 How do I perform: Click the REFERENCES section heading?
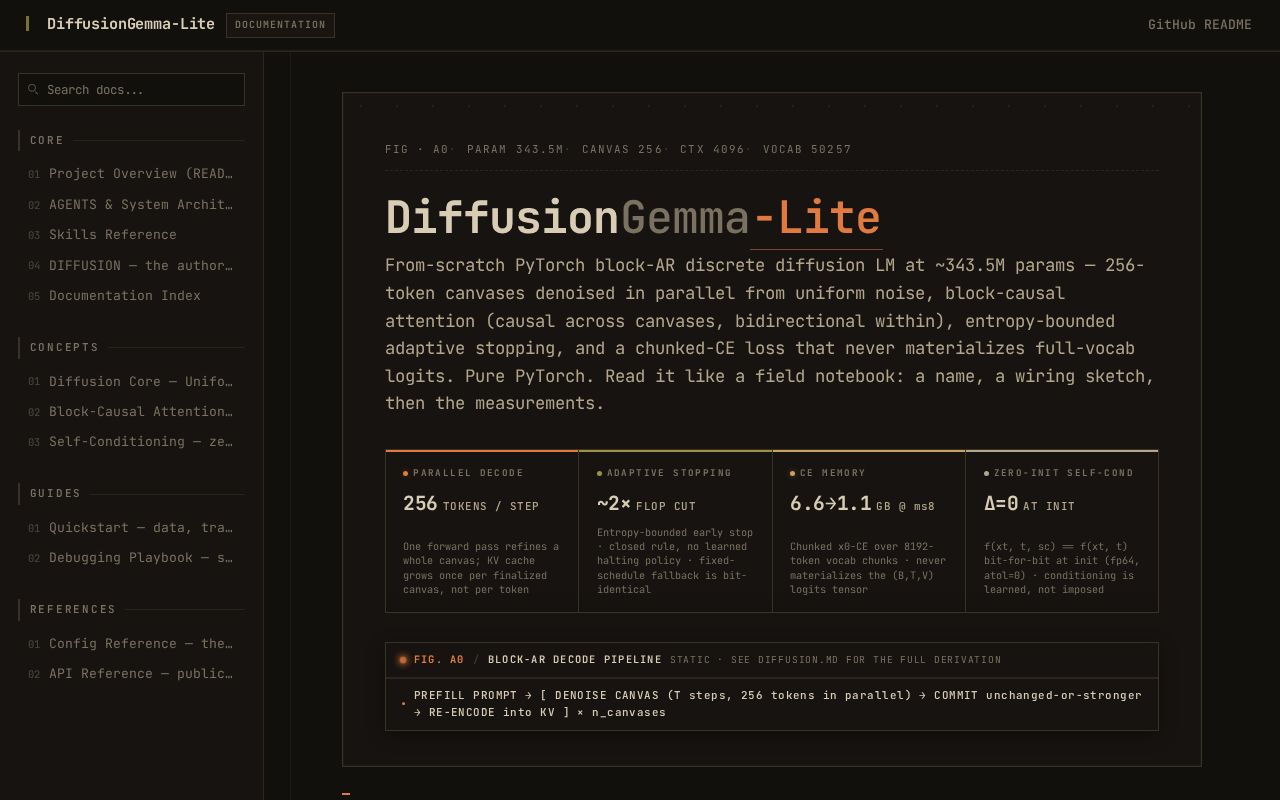pos(73,609)
